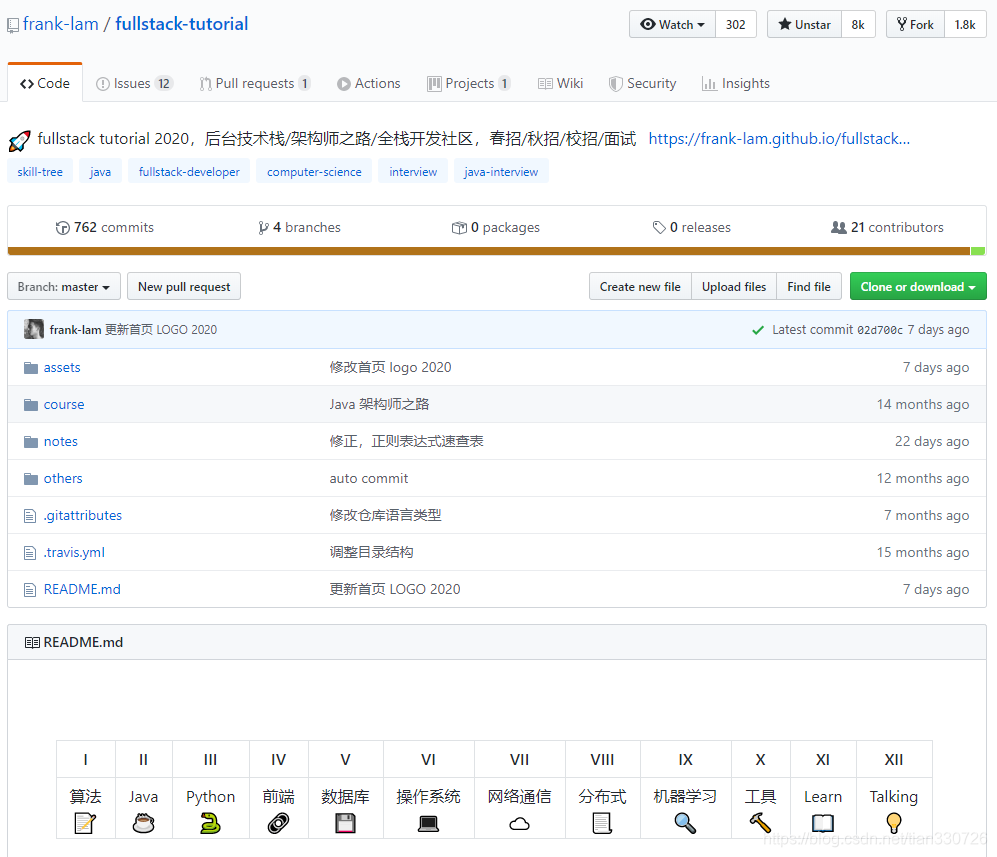Open the Pull requests tab

click(254, 83)
